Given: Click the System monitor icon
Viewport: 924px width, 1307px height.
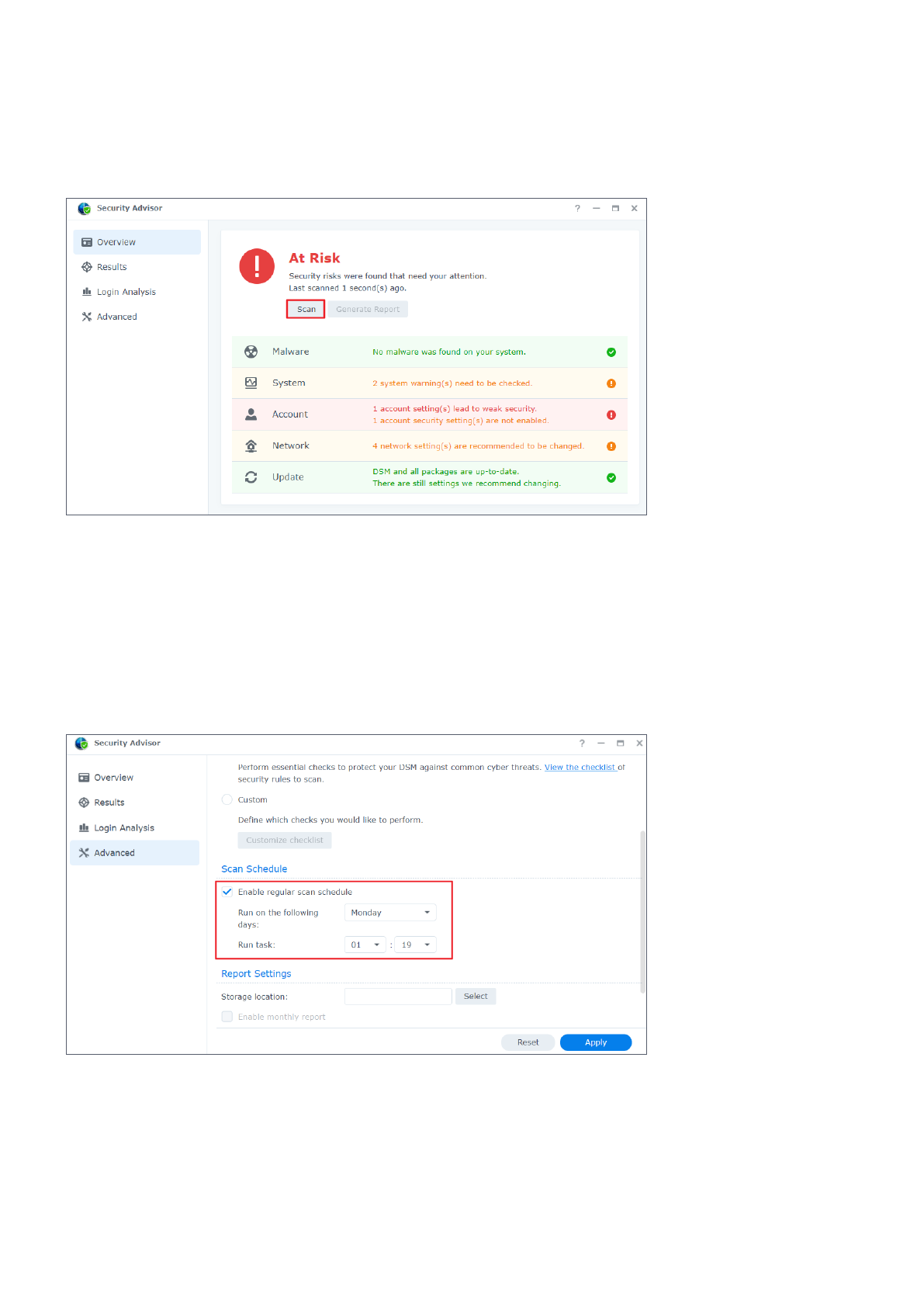Looking at the screenshot, I should (251, 383).
